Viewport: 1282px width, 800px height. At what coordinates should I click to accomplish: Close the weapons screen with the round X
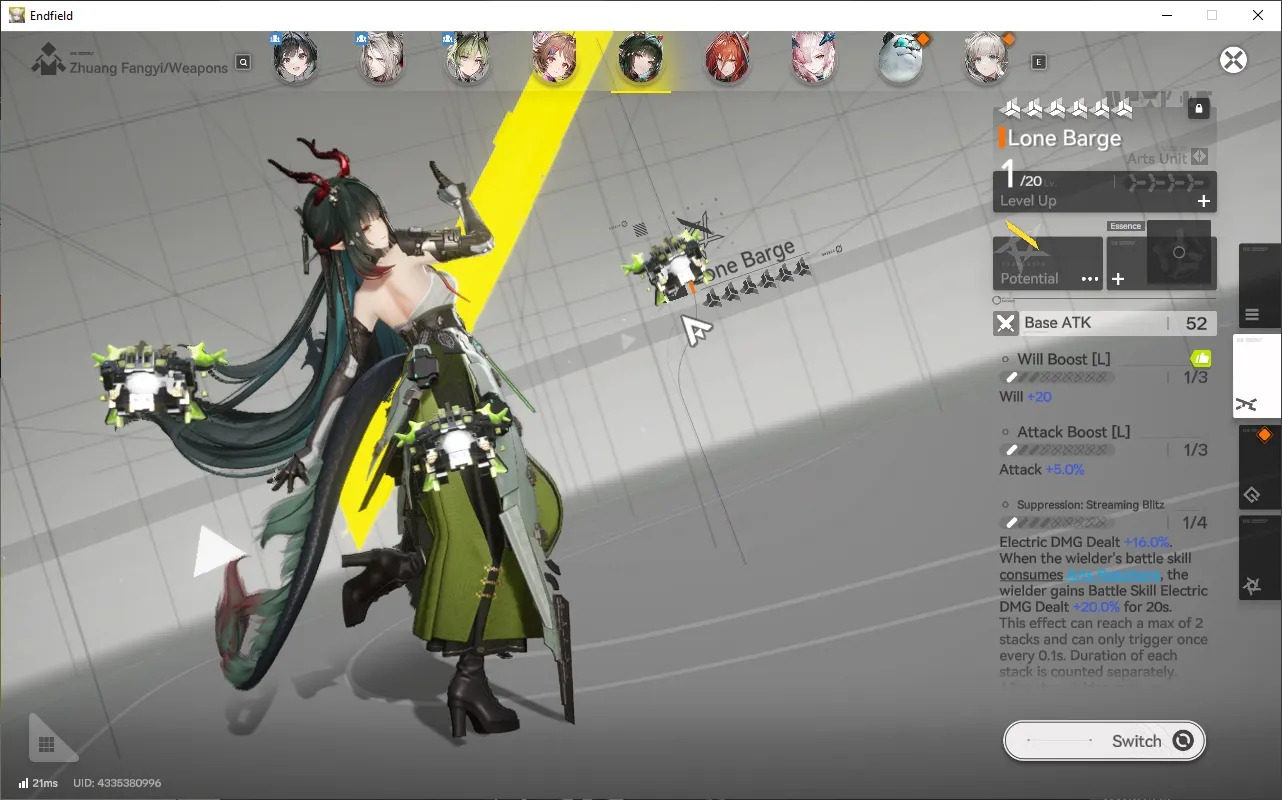pyautogui.click(x=1234, y=60)
